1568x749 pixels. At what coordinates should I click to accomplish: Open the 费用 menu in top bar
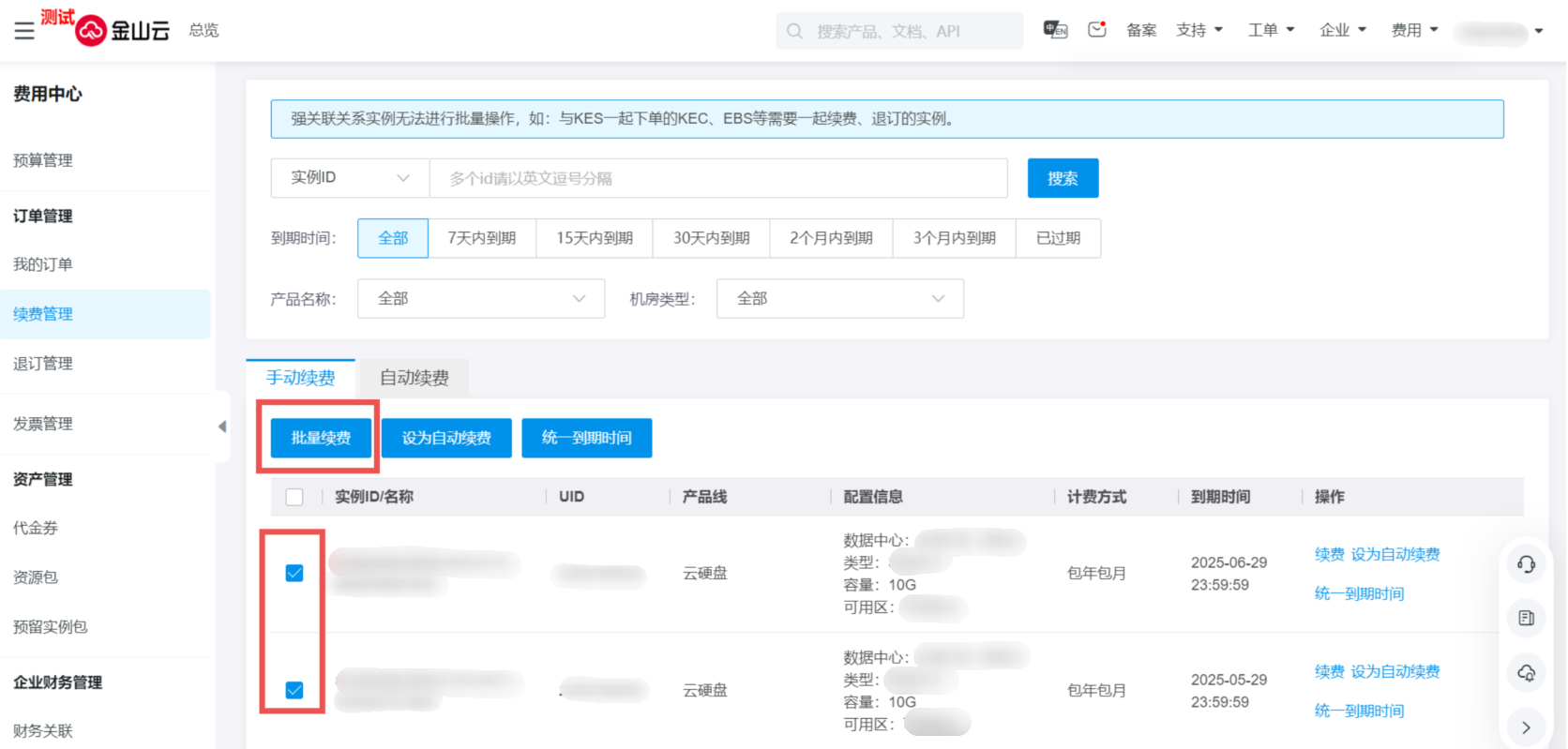point(1413,31)
